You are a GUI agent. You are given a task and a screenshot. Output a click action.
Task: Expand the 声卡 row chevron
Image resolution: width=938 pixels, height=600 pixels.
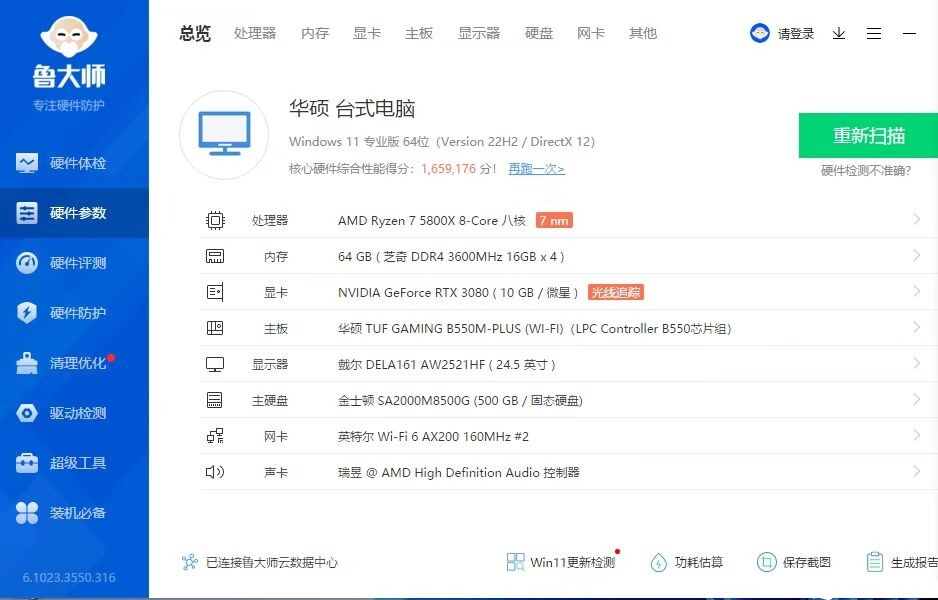pos(916,471)
